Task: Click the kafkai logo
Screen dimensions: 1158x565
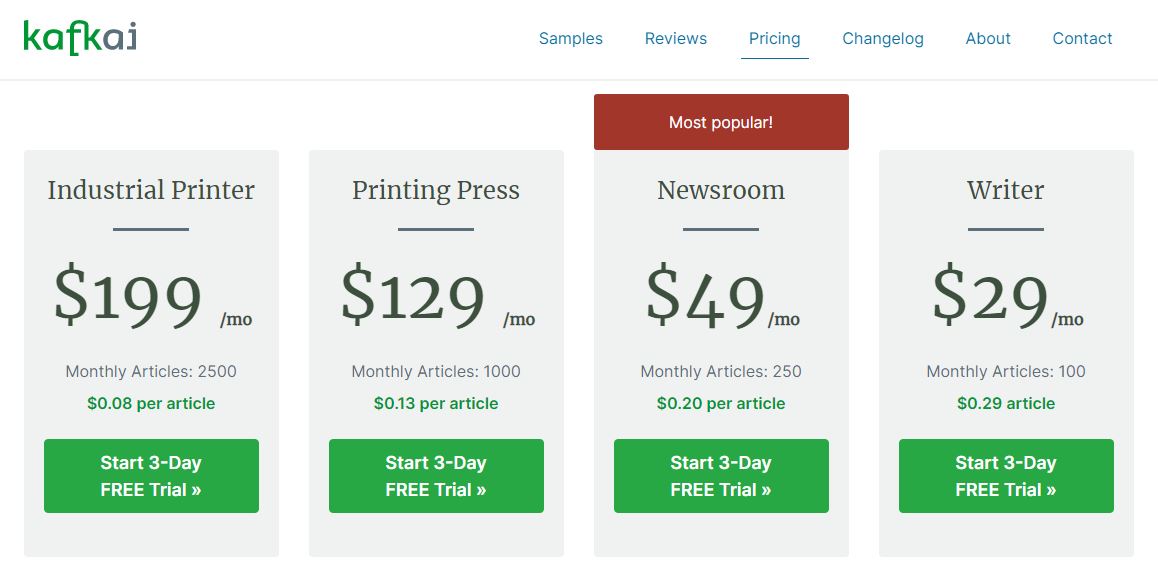Action: (80, 38)
